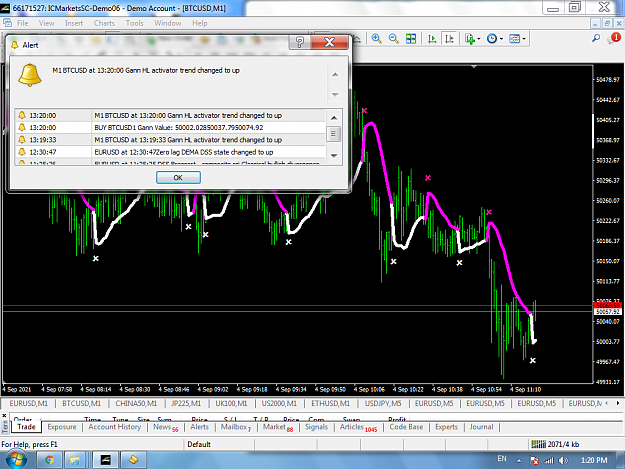Click the Alert dialog help question mark

(x=300, y=42)
